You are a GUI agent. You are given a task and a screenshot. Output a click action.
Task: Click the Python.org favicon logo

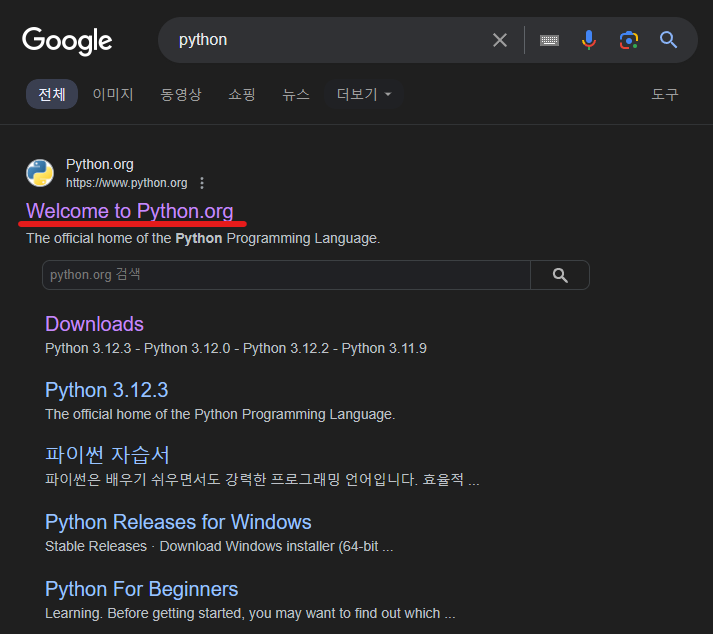[x=40, y=173]
